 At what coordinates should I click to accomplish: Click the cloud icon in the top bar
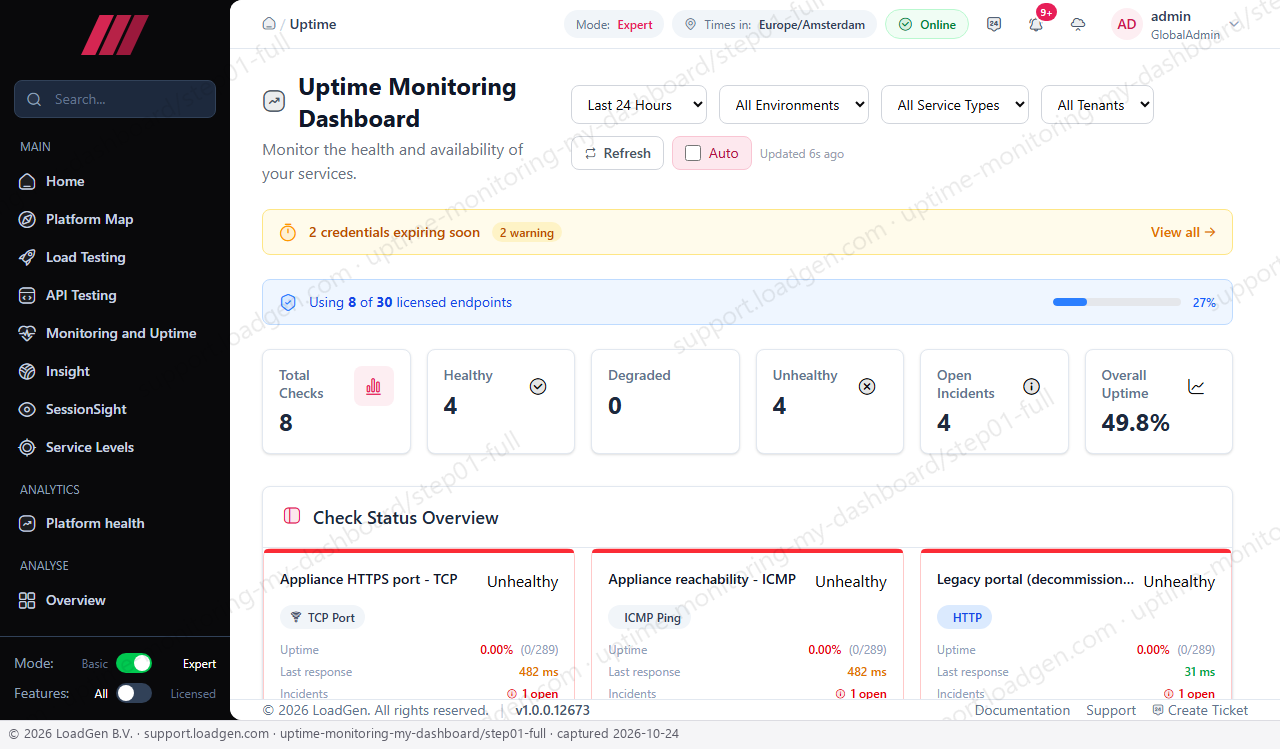point(1078,24)
